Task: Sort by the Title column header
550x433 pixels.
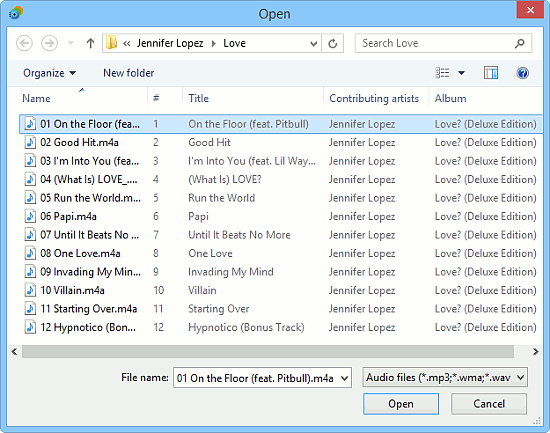Action: click(199, 98)
